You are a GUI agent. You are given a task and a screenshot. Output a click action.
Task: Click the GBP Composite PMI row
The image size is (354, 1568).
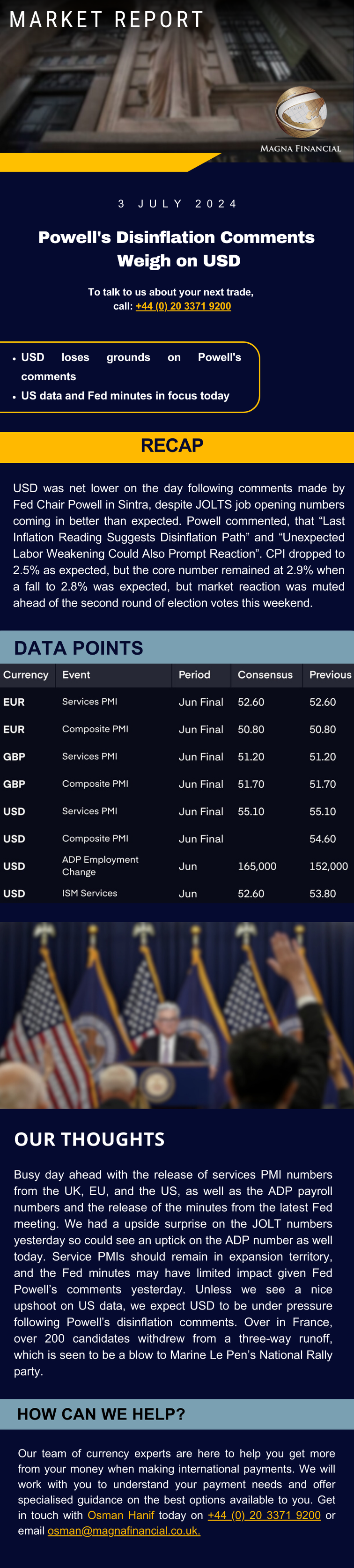(x=177, y=784)
